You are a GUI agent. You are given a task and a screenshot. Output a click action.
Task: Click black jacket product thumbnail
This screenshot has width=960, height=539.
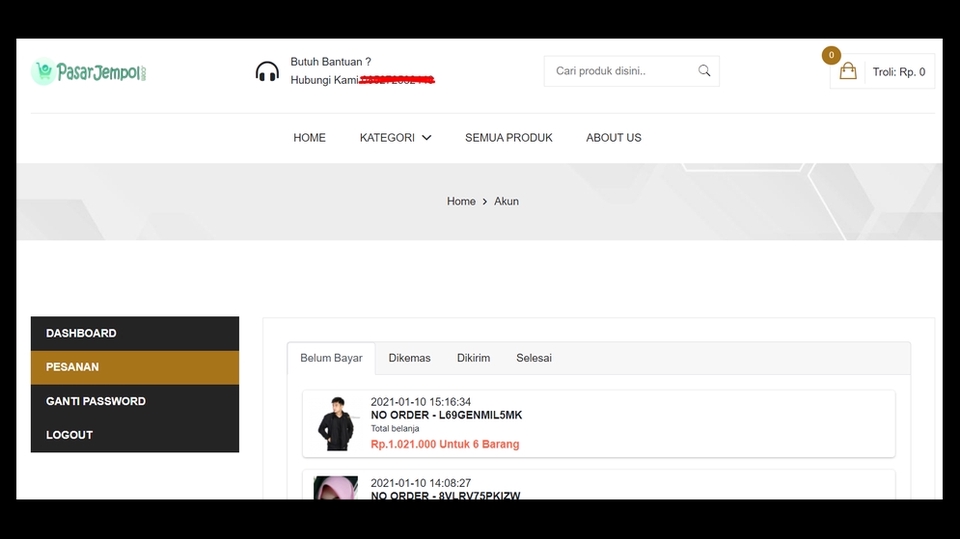(x=336, y=423)
